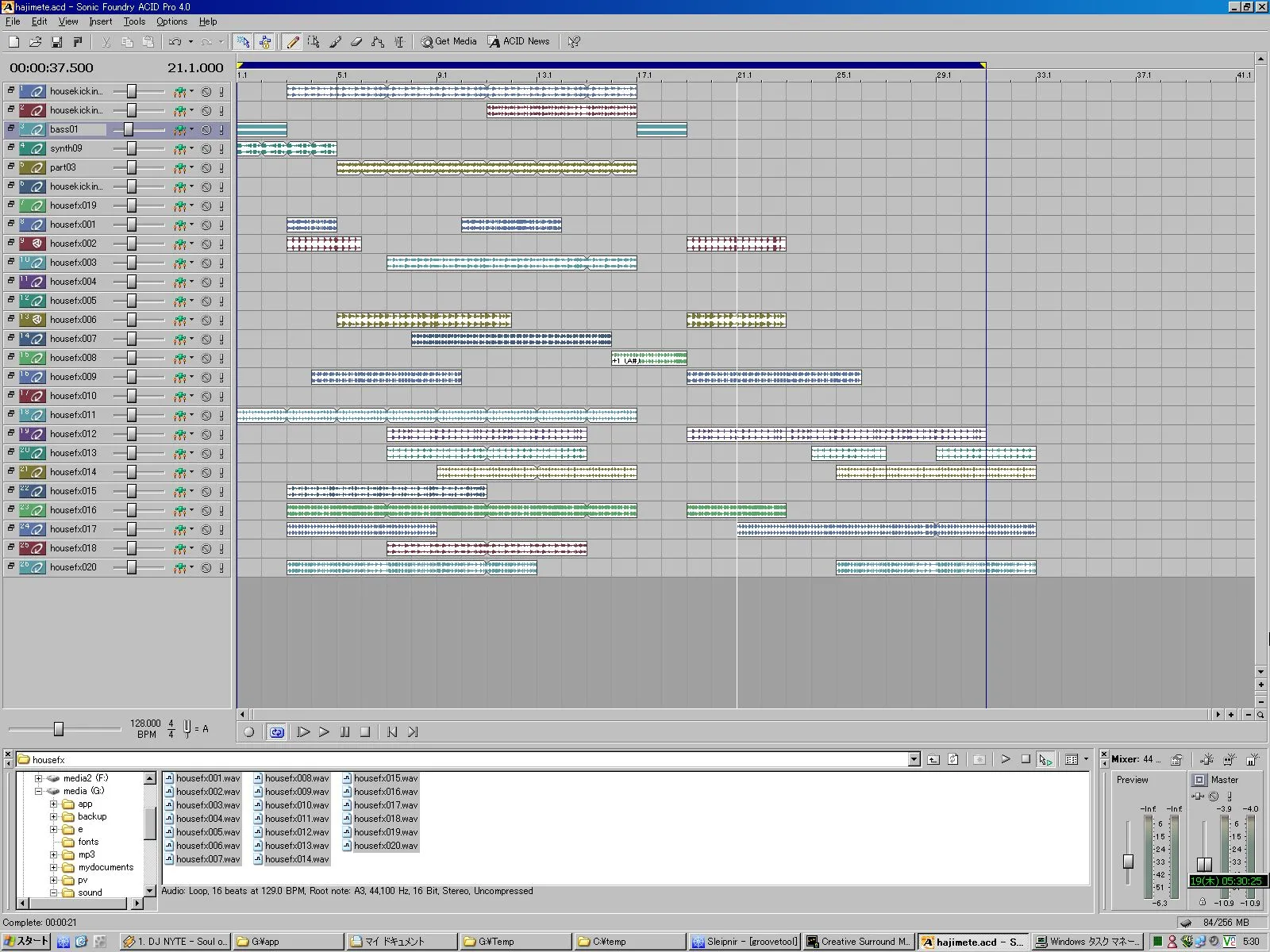Click the Record button in transport

coord(248,732)
